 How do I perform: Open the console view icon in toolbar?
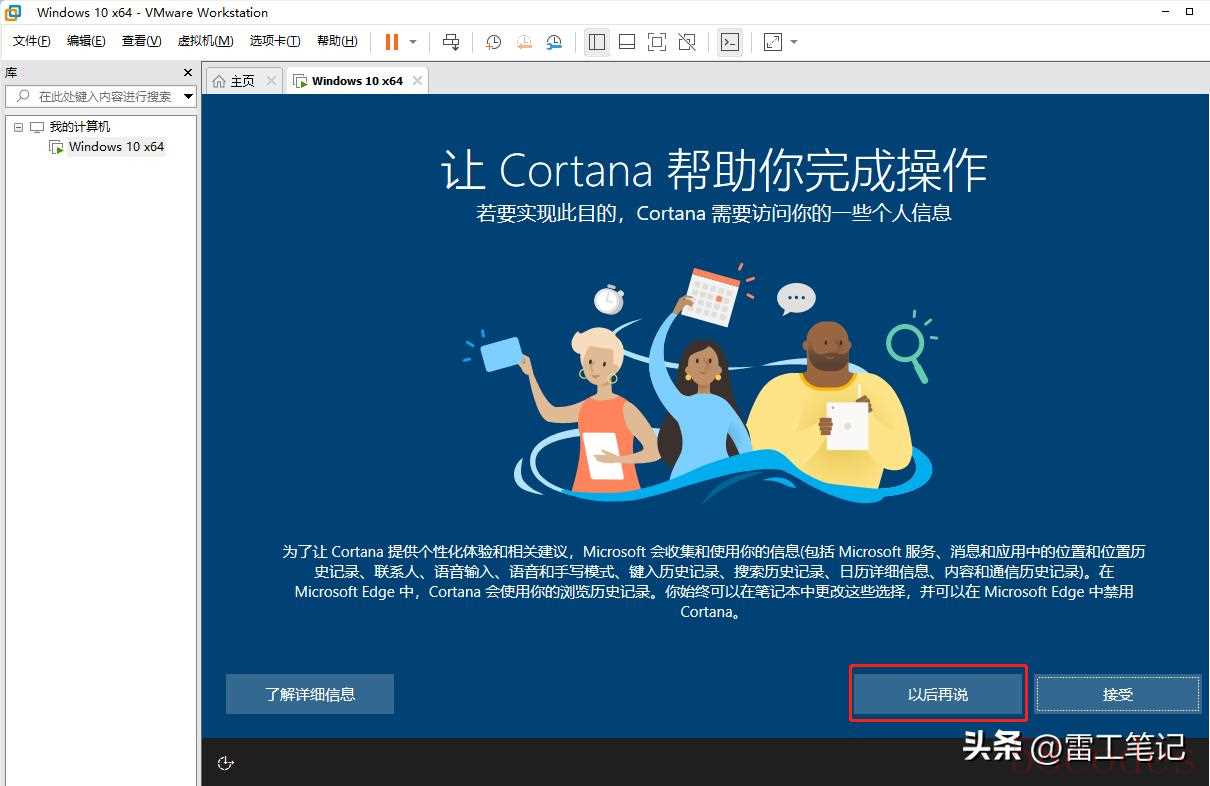point(730,42)
